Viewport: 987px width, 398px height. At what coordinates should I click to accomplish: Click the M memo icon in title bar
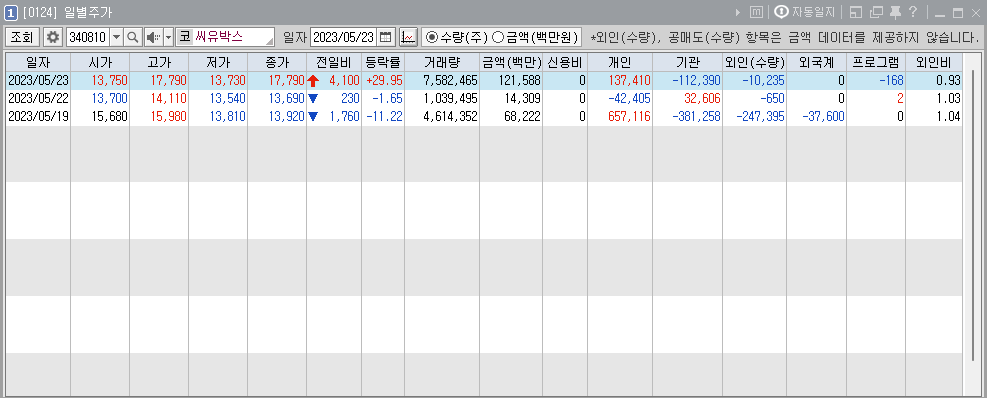[x=756, y=12]
